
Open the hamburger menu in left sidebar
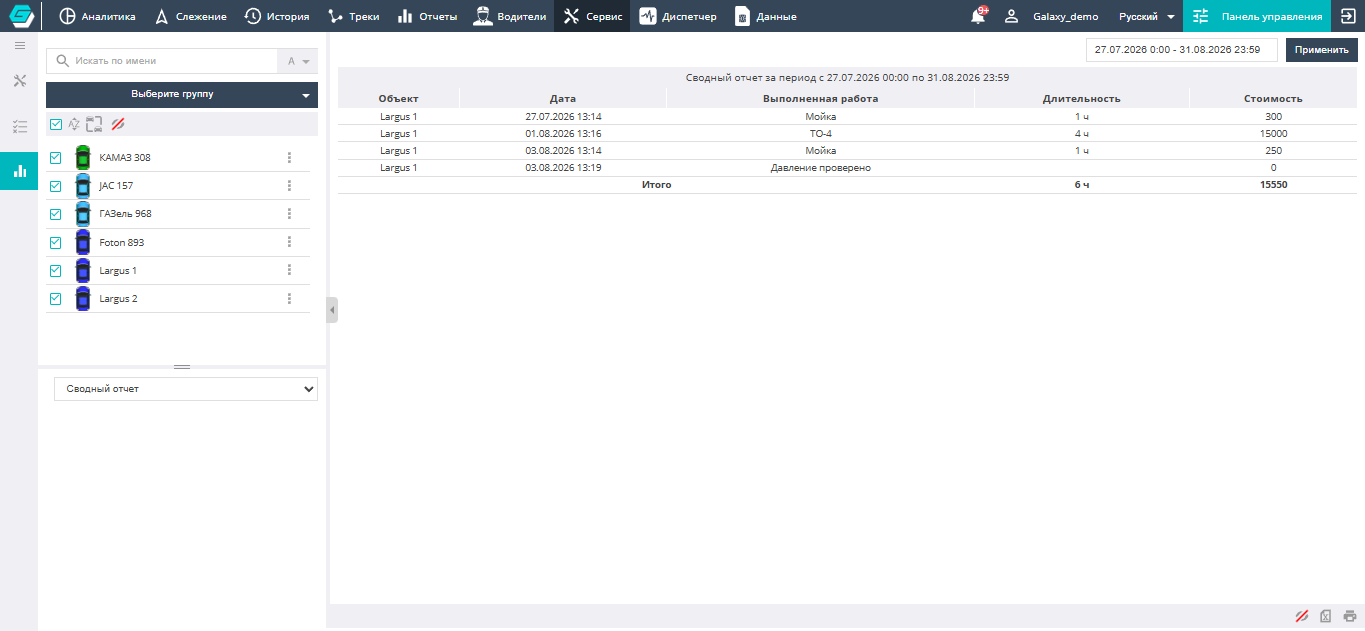(19, 46)
